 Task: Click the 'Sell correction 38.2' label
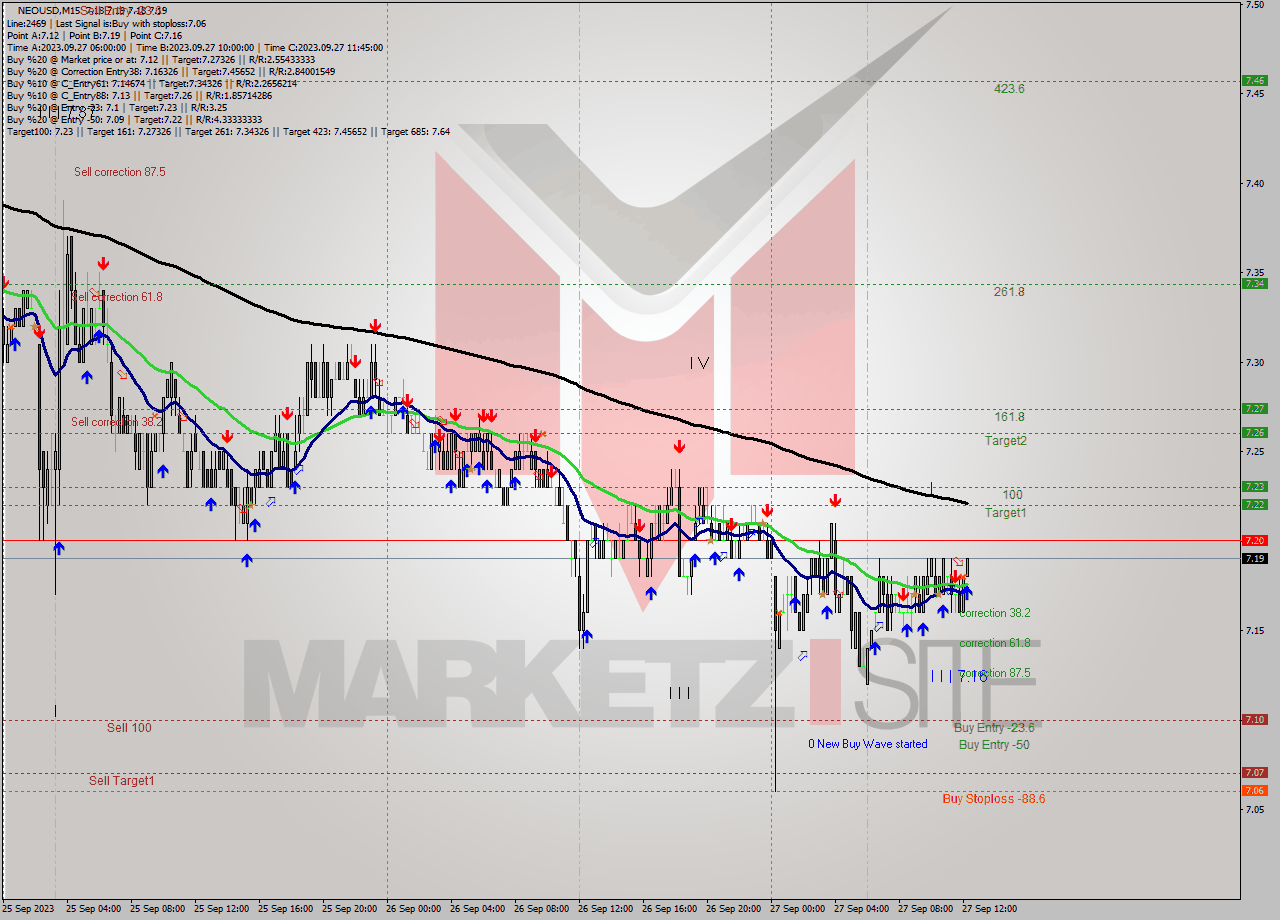click(x=117, y=422)
